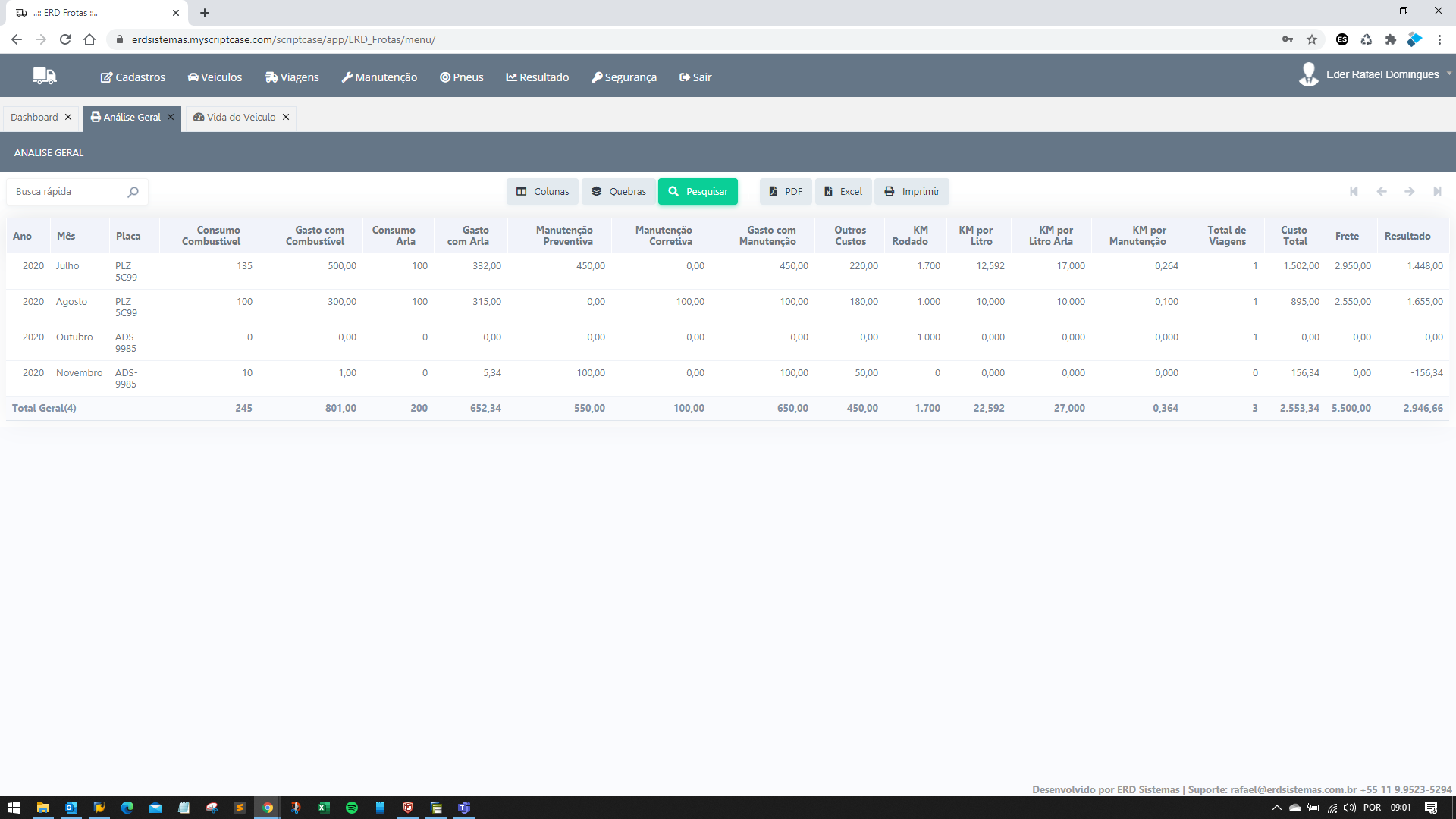Focus the Busca rápida search field

(67, 192)
